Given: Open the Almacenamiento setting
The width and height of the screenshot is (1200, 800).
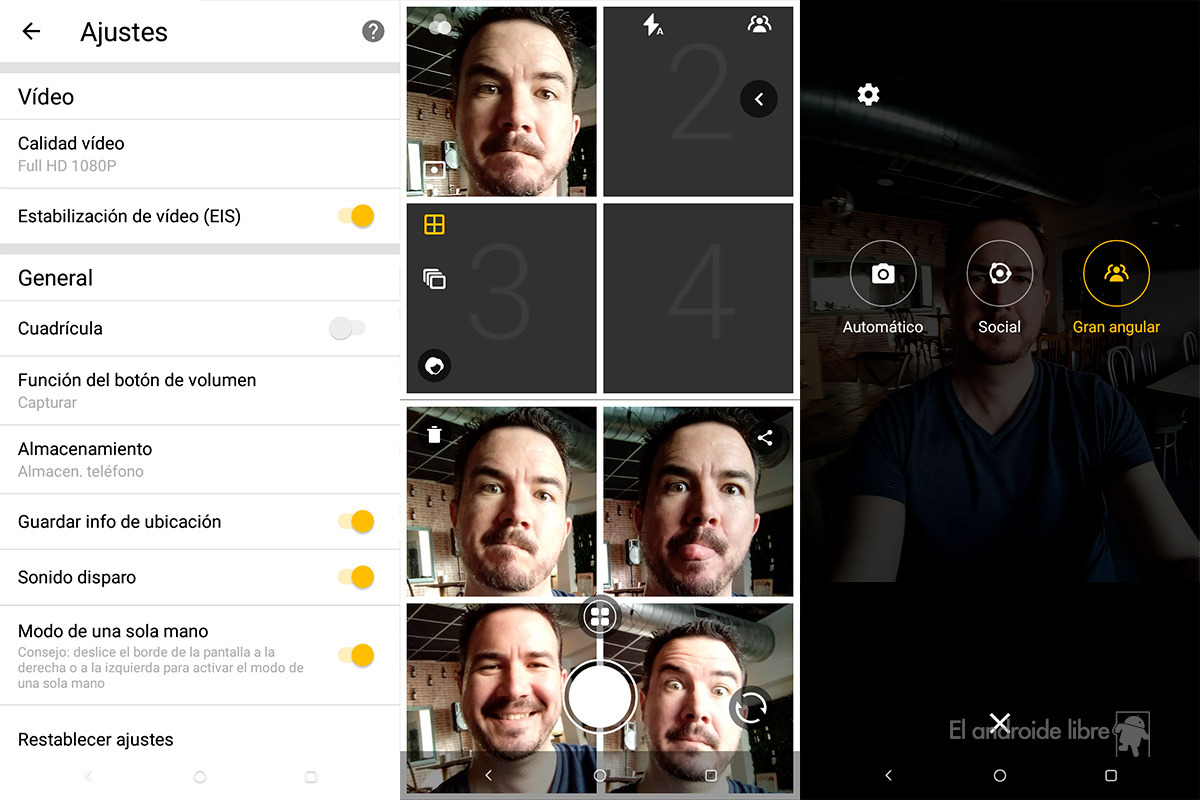Looking at the screenshot, I should [x=200, y=459].
